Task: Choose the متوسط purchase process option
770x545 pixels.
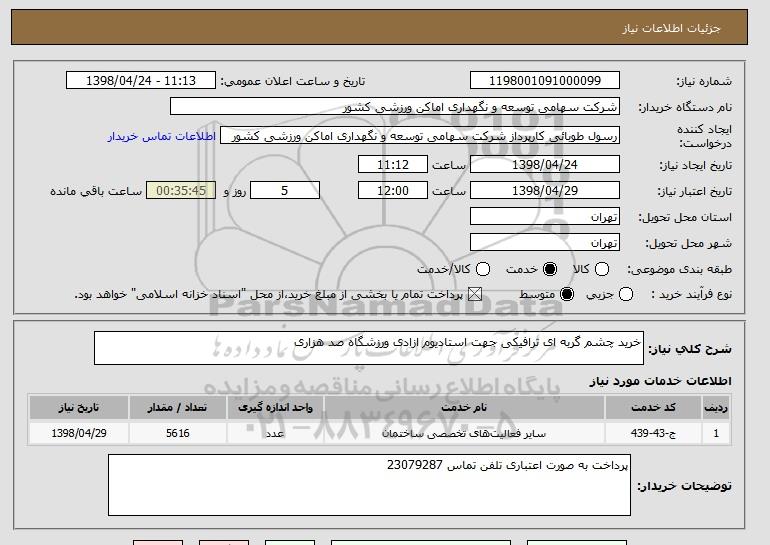Action: [x=567, y=294]
